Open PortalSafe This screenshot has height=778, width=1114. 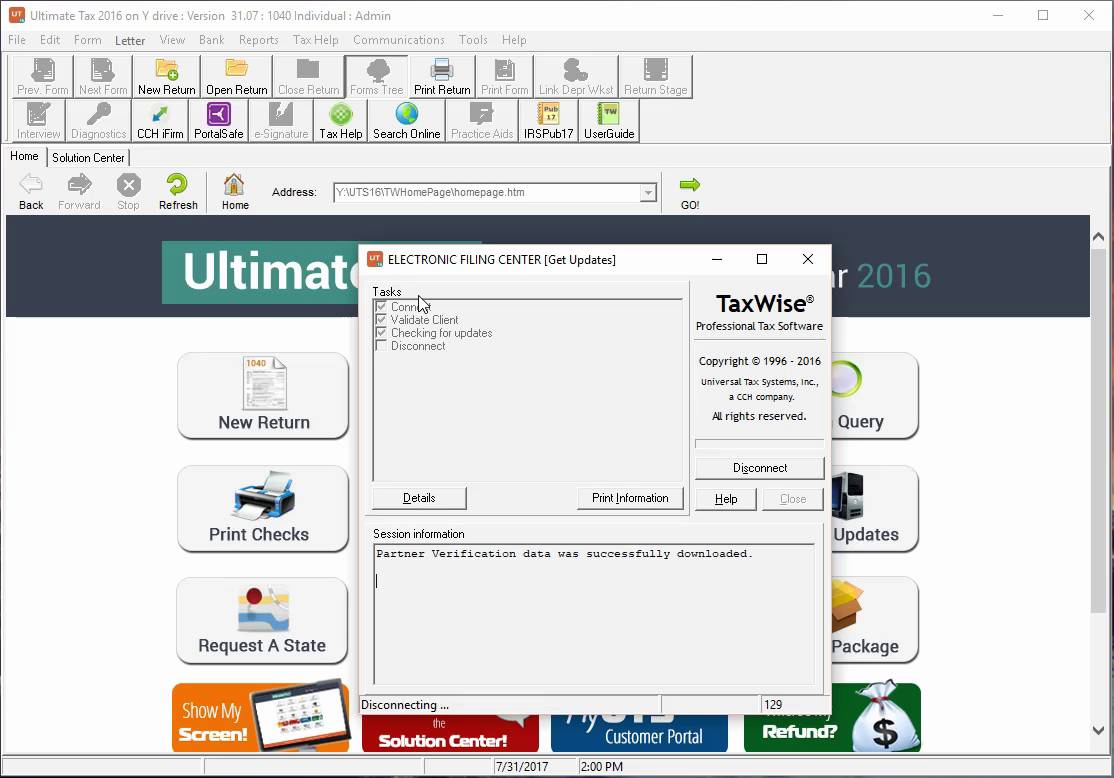click(x=219, y=121)
